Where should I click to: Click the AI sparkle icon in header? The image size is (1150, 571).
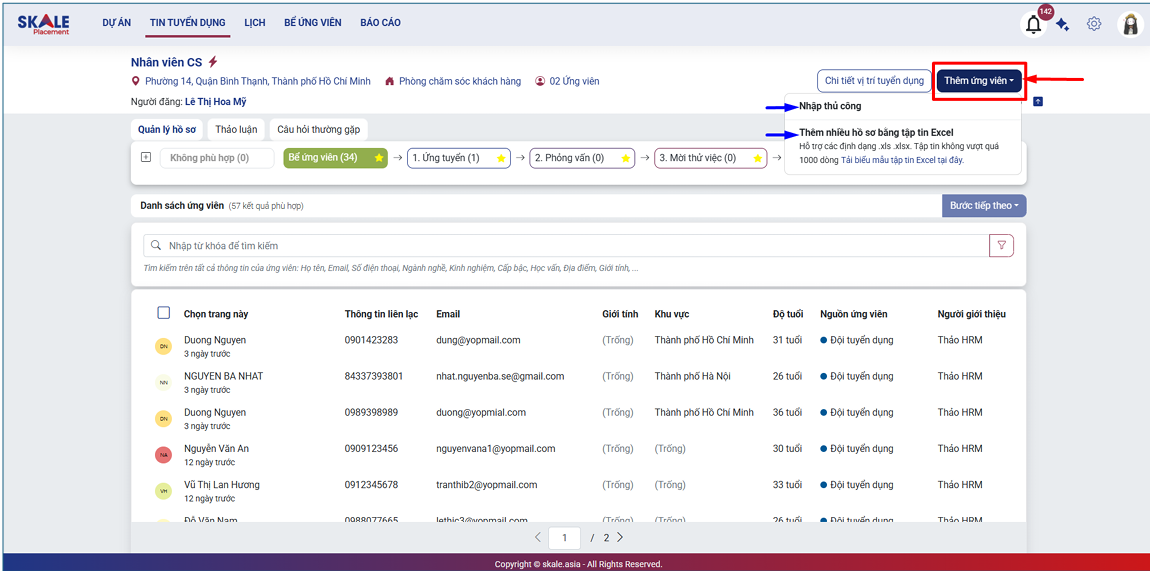1063,25
